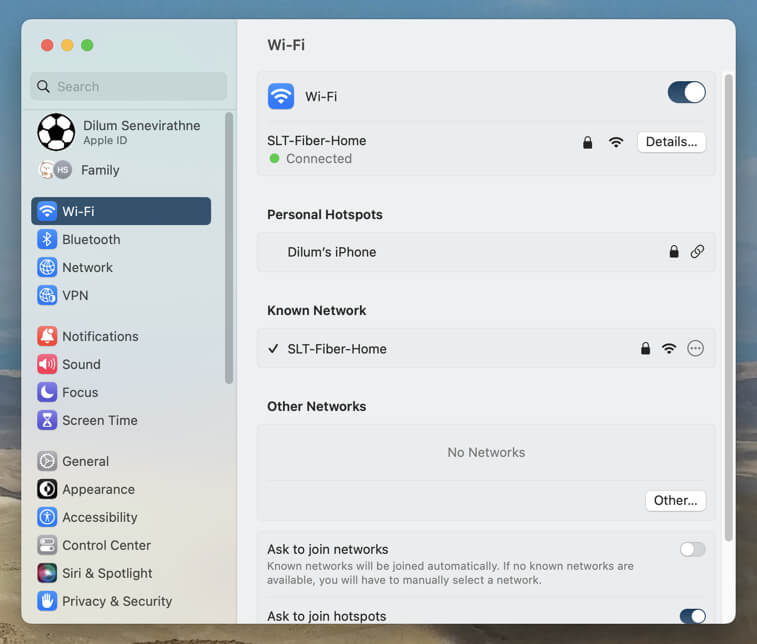Click the Network globe icon

(x=47, y=267)
